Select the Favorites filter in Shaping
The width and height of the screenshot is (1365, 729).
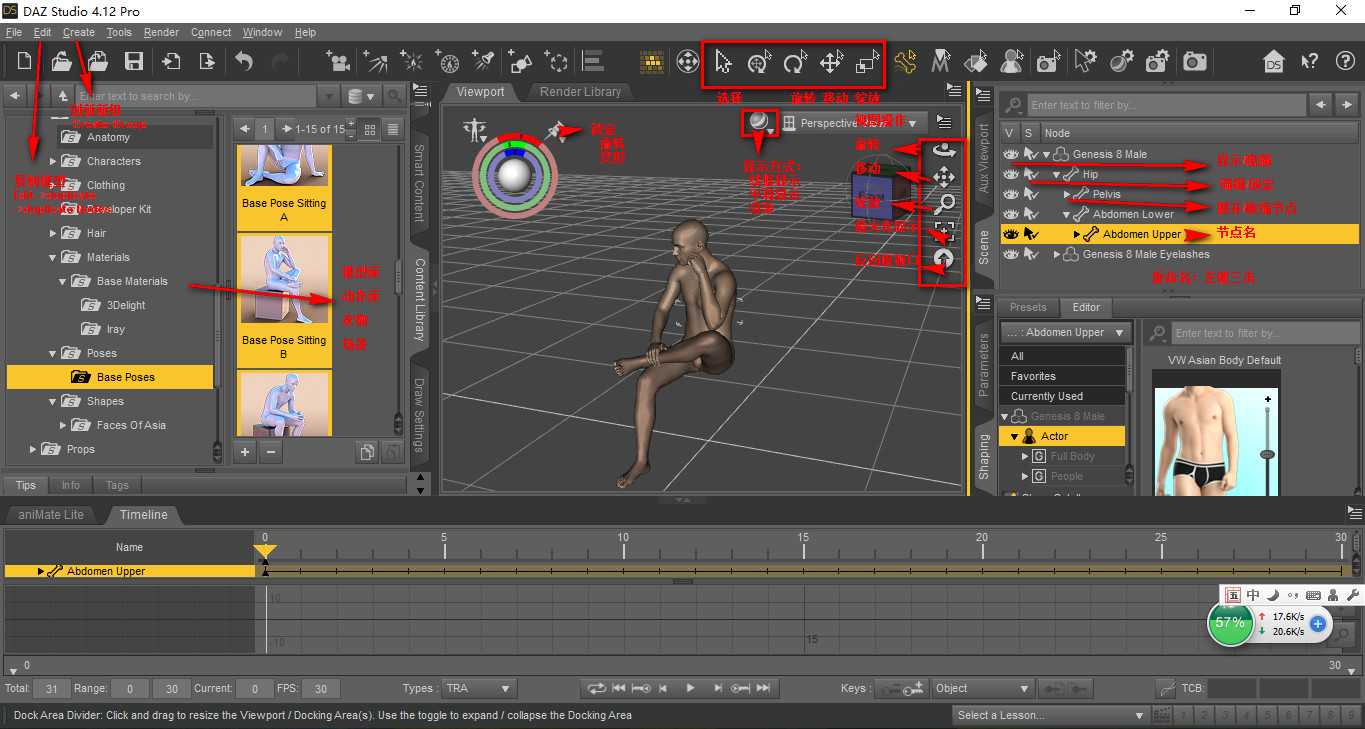click(1062, 376)
